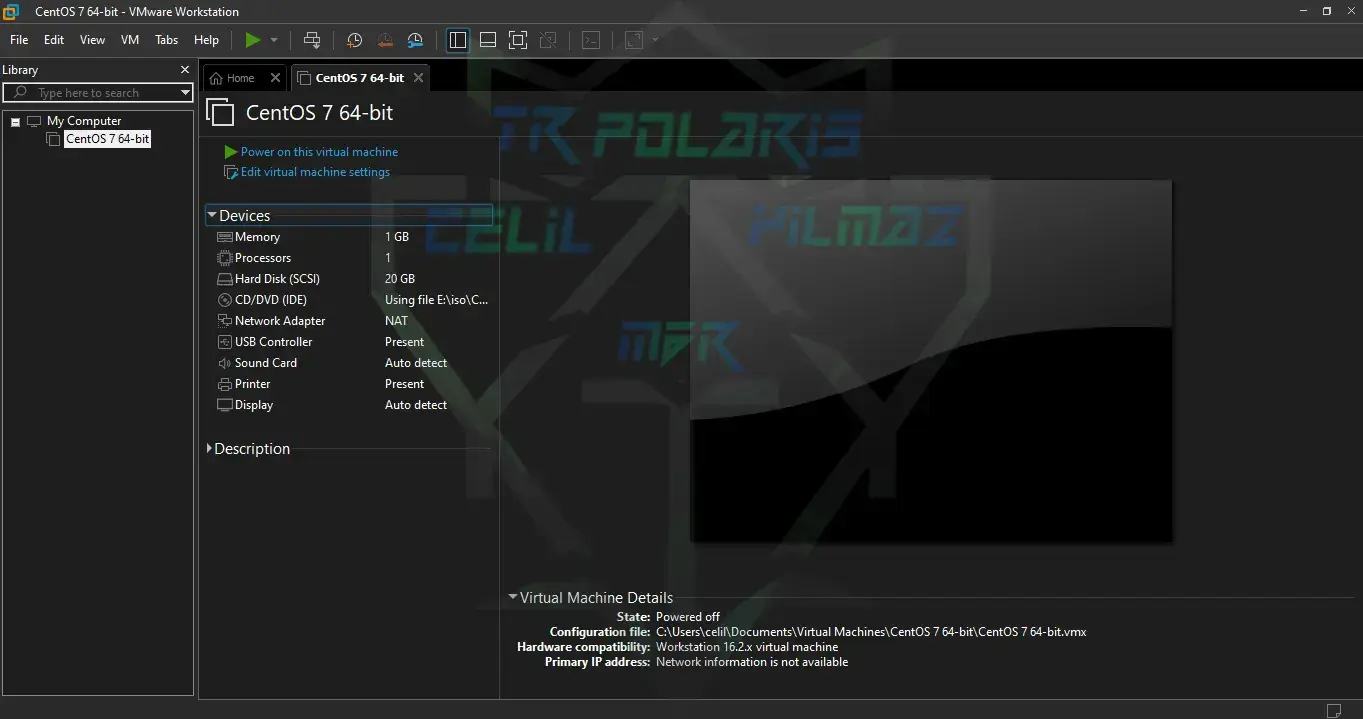Click the Printer icon
Image resolution: width=1363 pixels, height=719 pixels.
click(224, 384)
